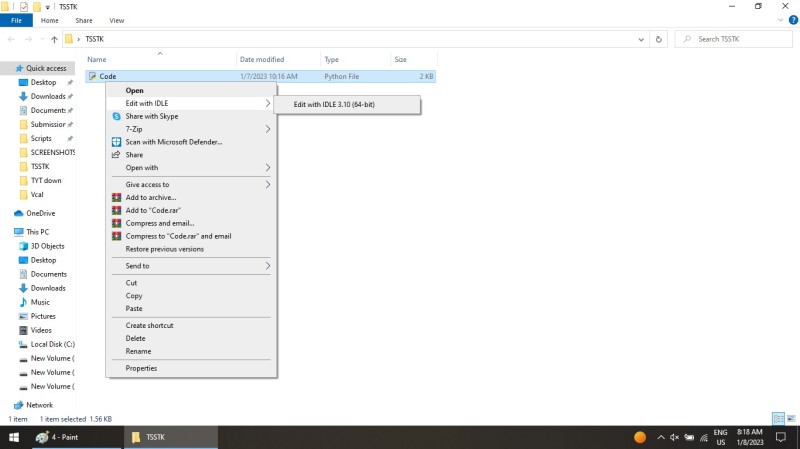
Task: Click the Skype icon beside Share with Skype
Action: [x=116, y=116]
